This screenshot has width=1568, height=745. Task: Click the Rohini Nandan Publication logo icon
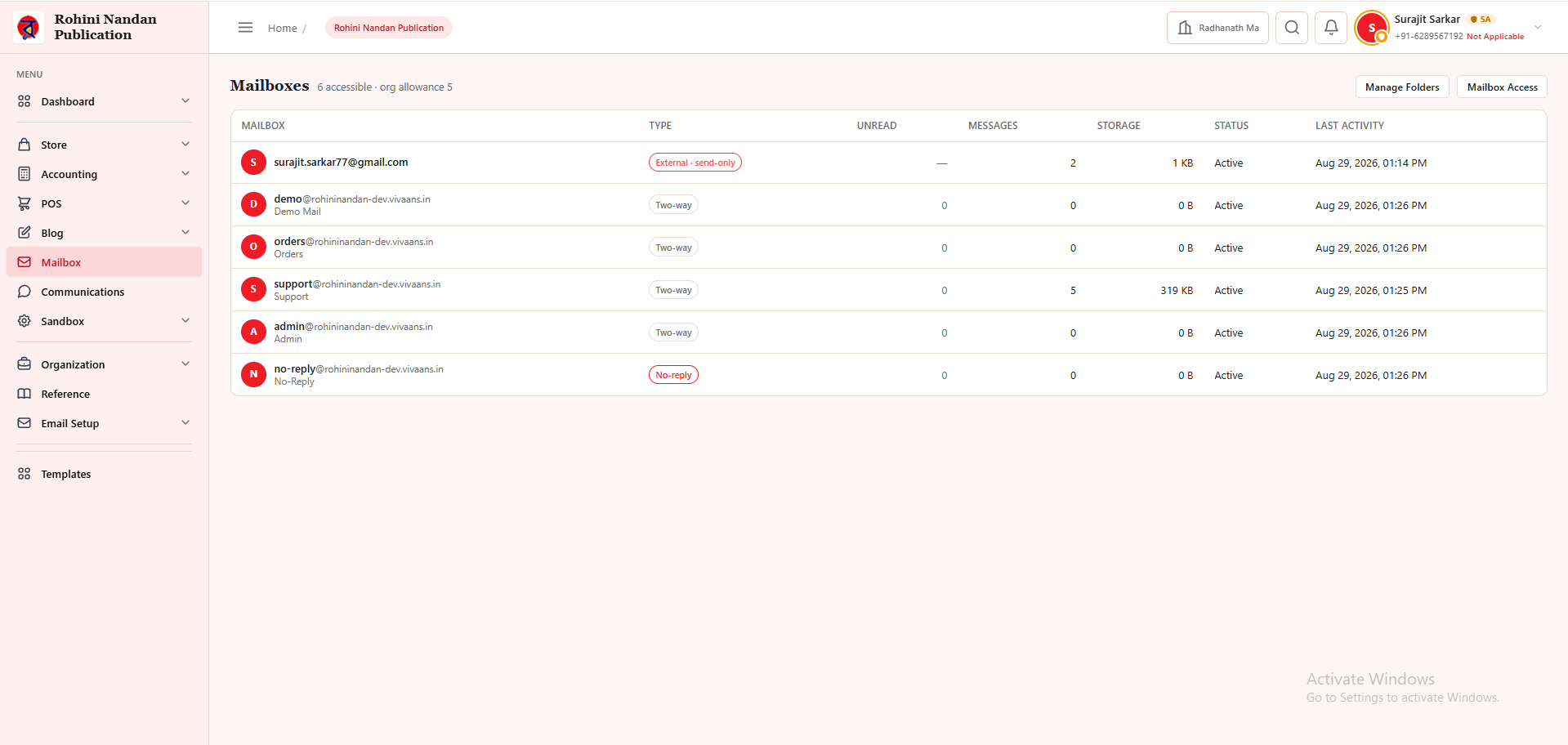[x=29, y=28]
